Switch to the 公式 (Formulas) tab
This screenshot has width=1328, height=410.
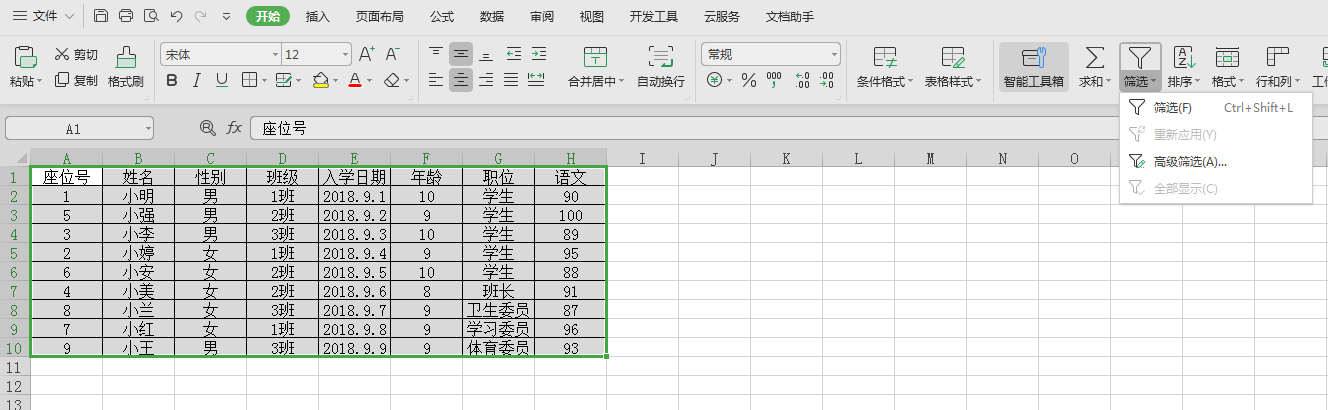point(442,16)
